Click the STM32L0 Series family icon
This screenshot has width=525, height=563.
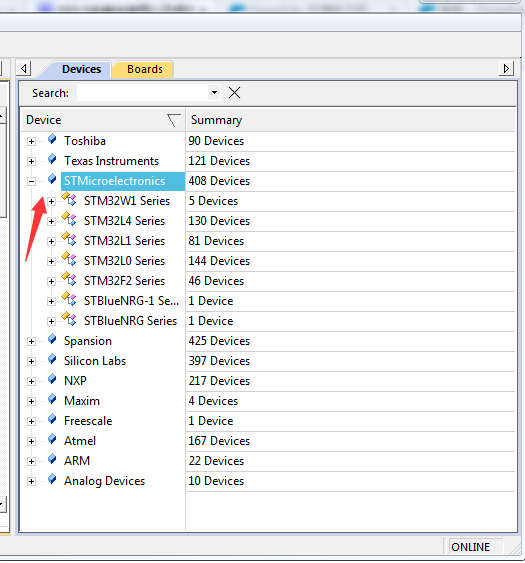coord(69,260)
